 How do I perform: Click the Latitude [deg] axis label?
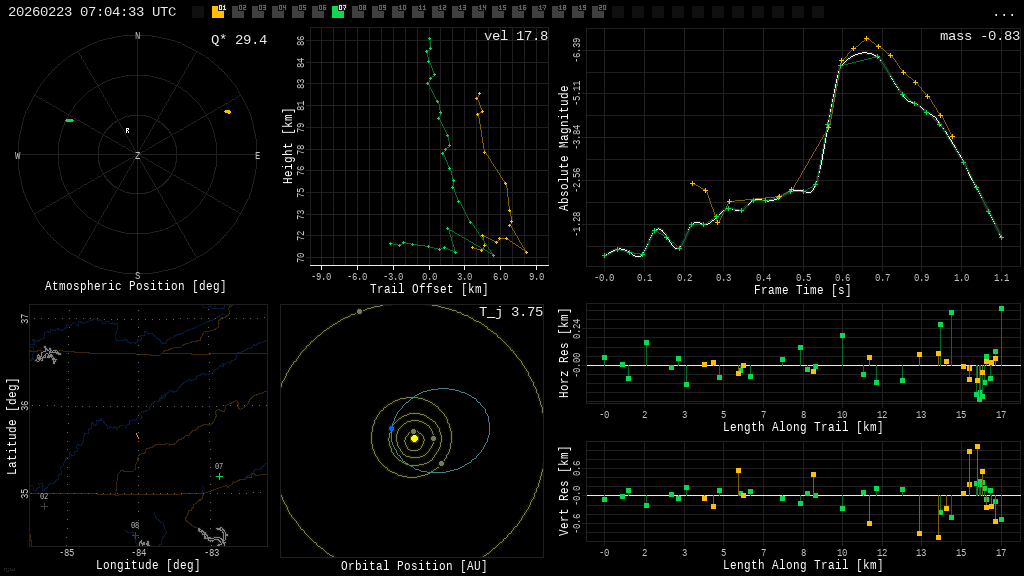pyautogui.click(x=12, y=426)
